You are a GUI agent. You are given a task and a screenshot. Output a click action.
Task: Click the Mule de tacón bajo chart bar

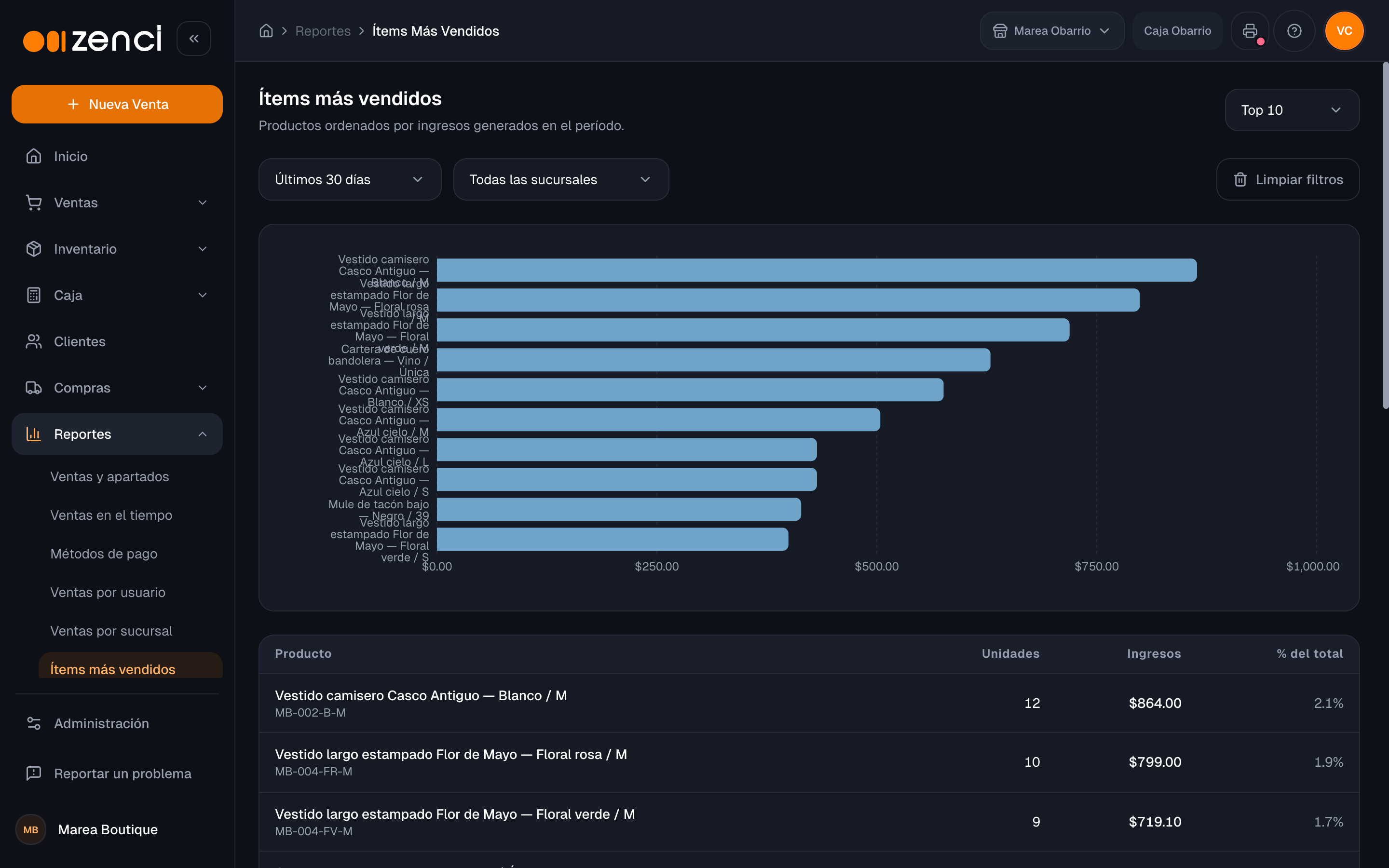pyautogui.click(x=619, y=509)
